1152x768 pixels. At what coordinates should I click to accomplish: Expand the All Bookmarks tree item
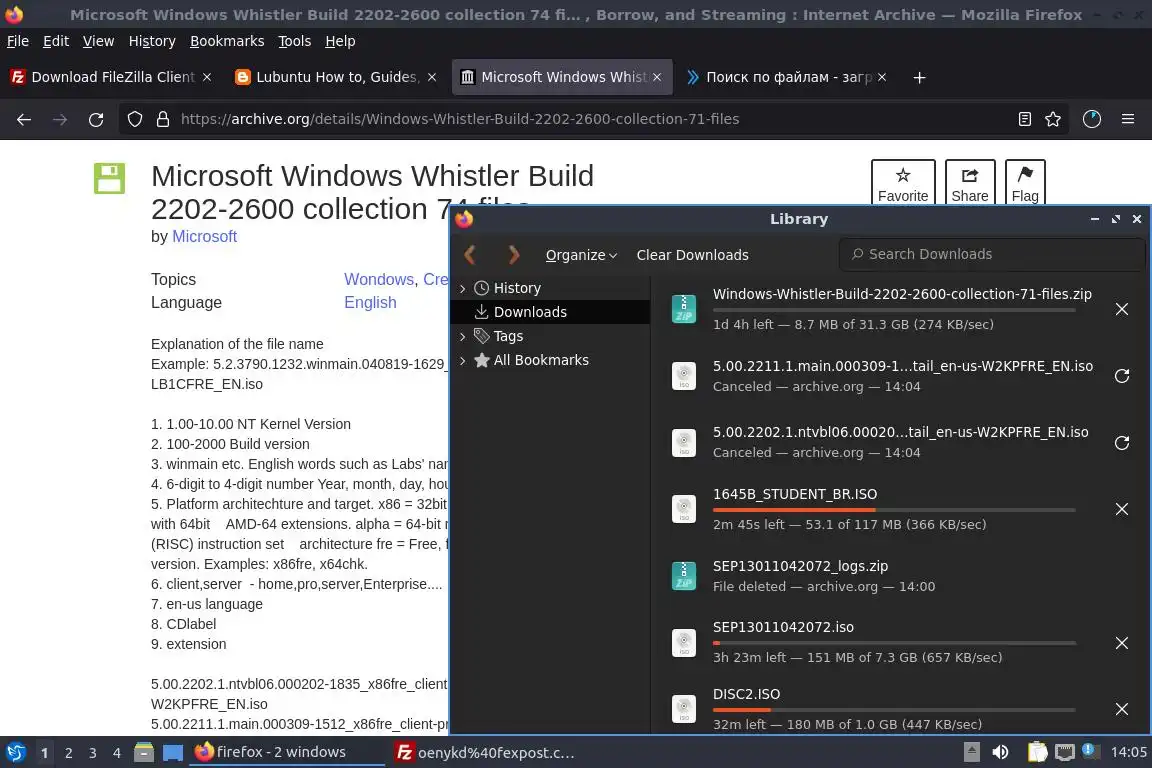(x=462, y=361)
